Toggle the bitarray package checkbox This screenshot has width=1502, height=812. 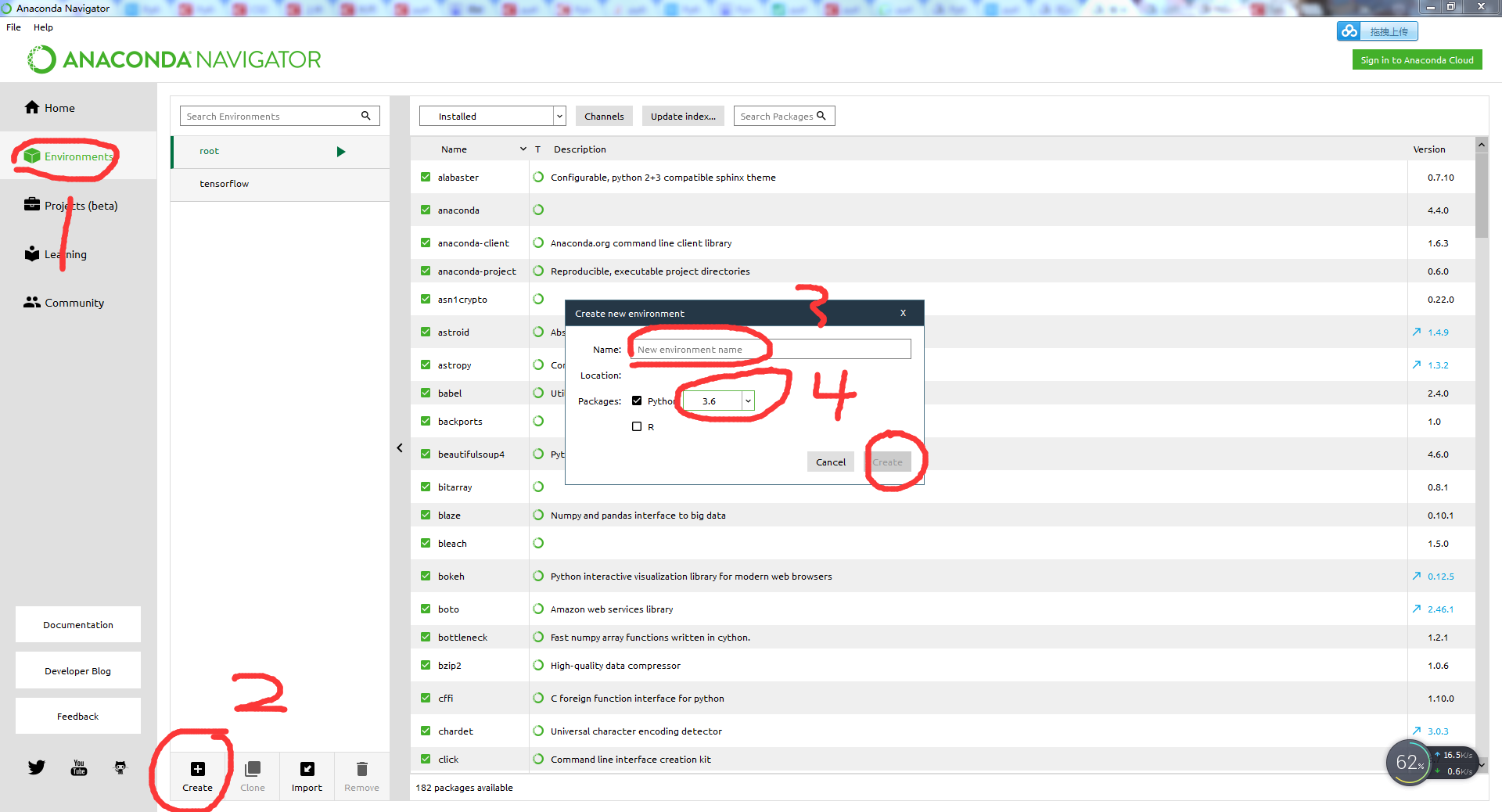tap(426, 487)
